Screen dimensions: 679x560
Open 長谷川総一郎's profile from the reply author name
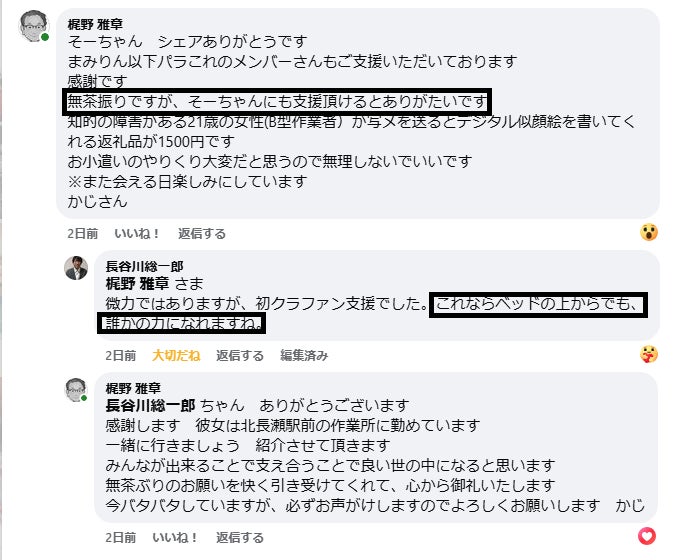point(144,266)
